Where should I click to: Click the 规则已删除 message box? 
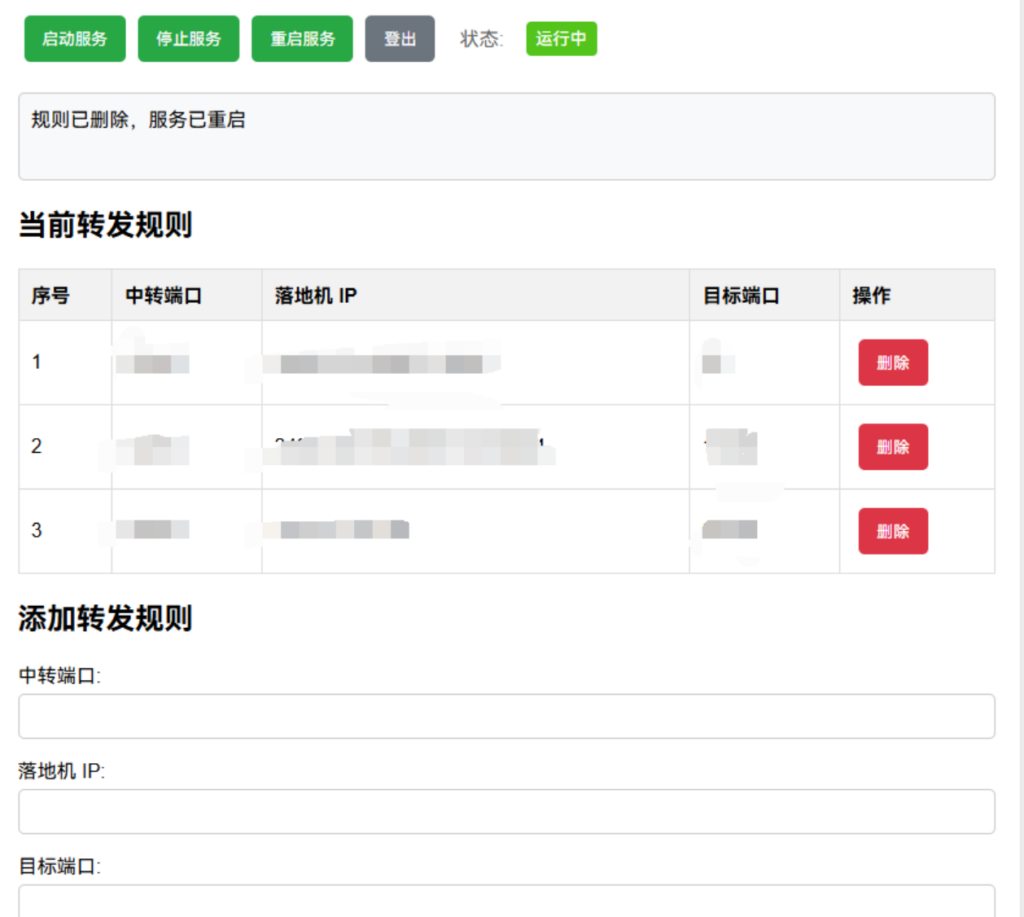[506, 136]
